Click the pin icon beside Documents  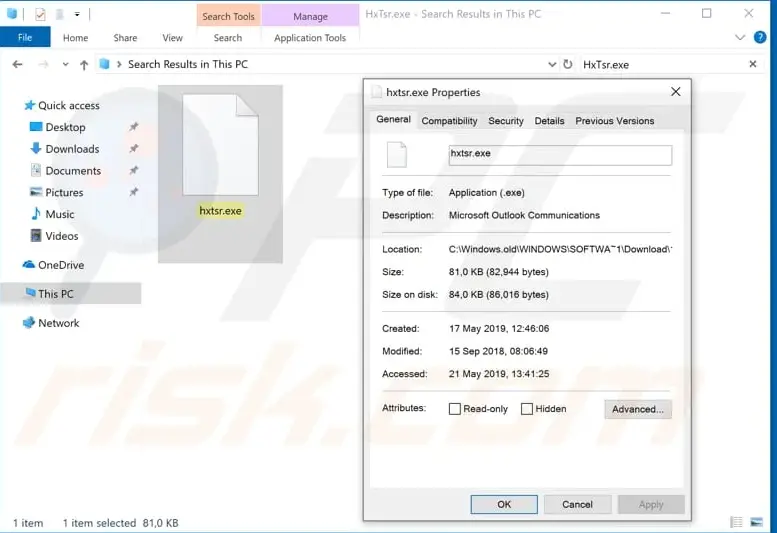tap(133, 170)
